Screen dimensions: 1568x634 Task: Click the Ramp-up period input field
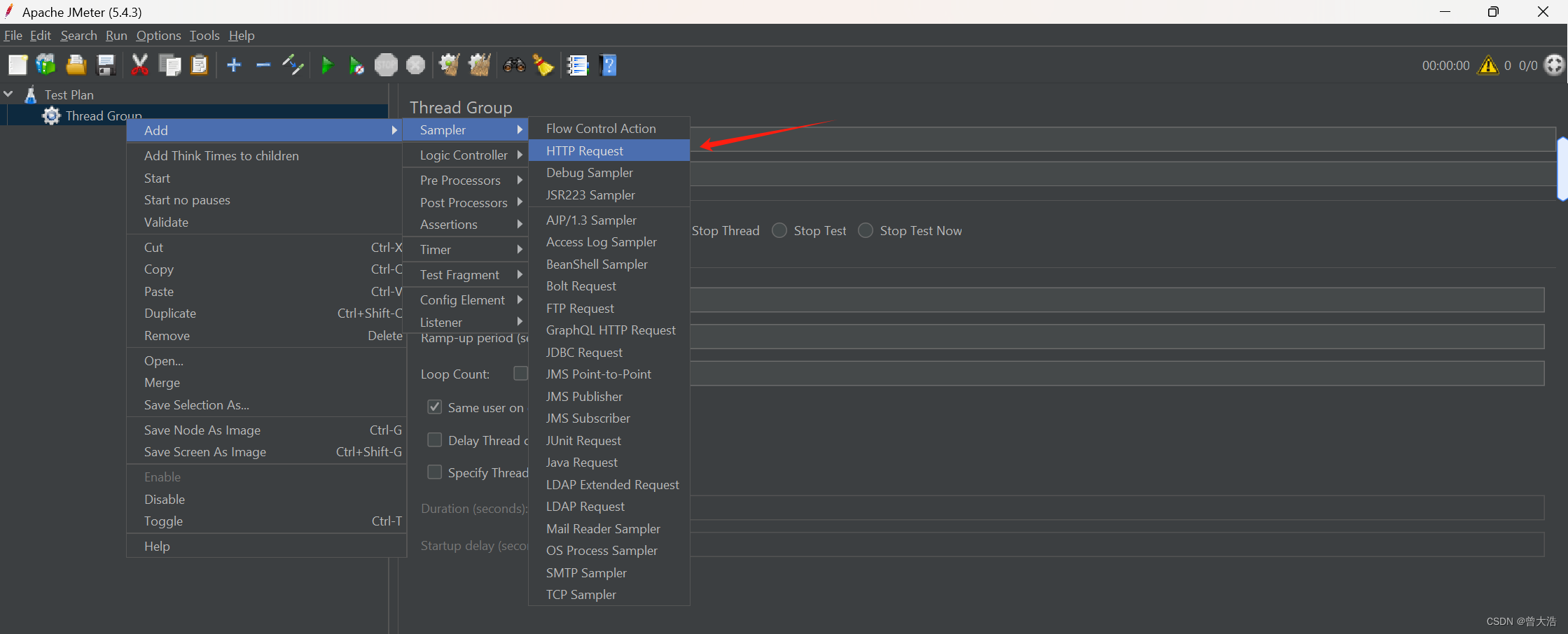tap(1117, 337)
